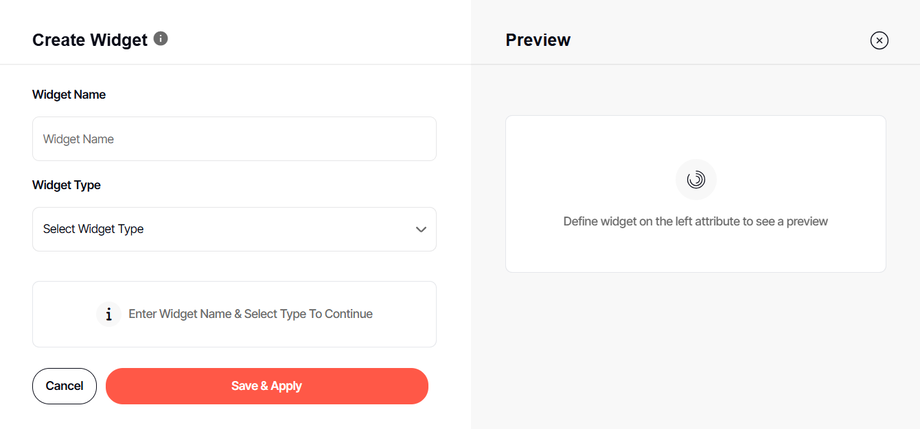Click the info icon beside Create Widget
Image resolution: width=920 pixels, height=429 pixels.
click(x=161, y=39)
